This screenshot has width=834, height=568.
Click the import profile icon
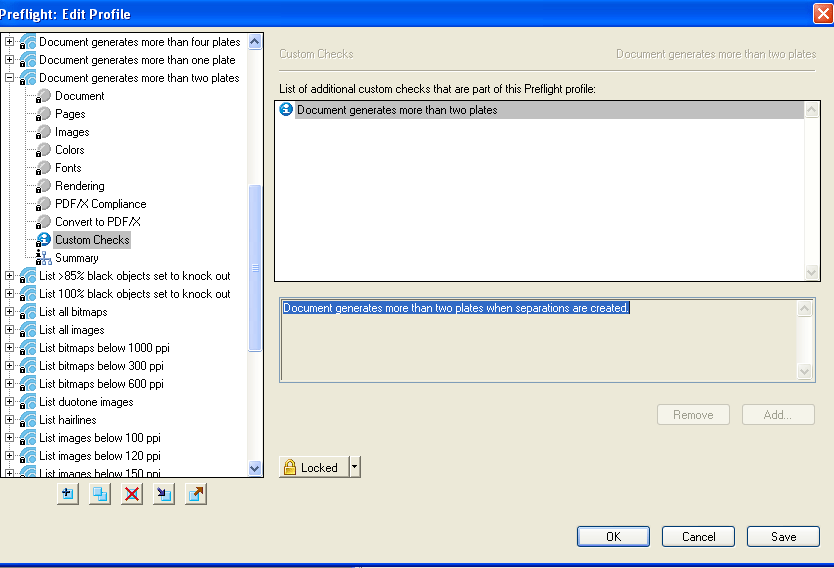(x=163, y=494)
